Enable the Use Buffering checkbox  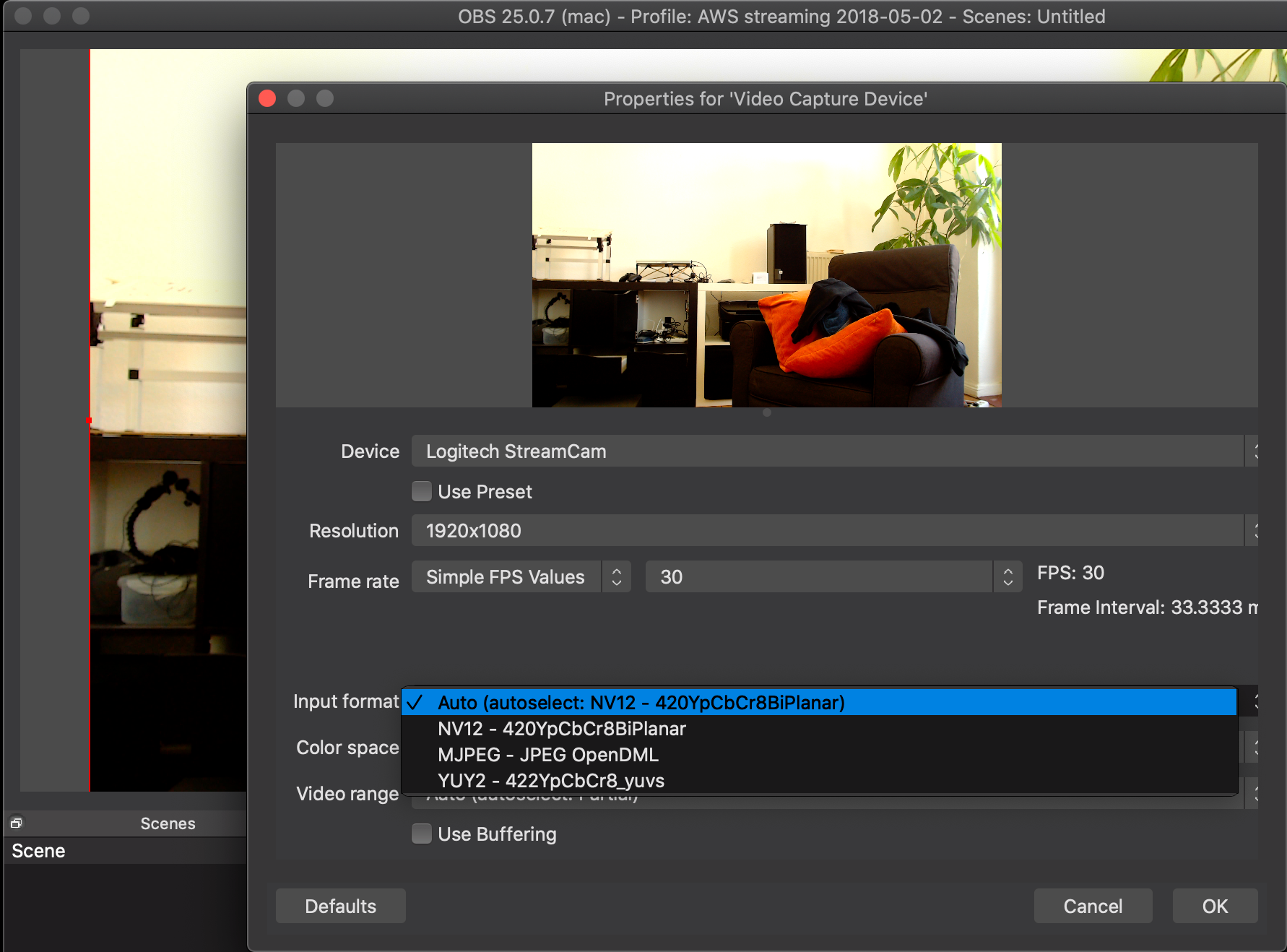(422, 834)
